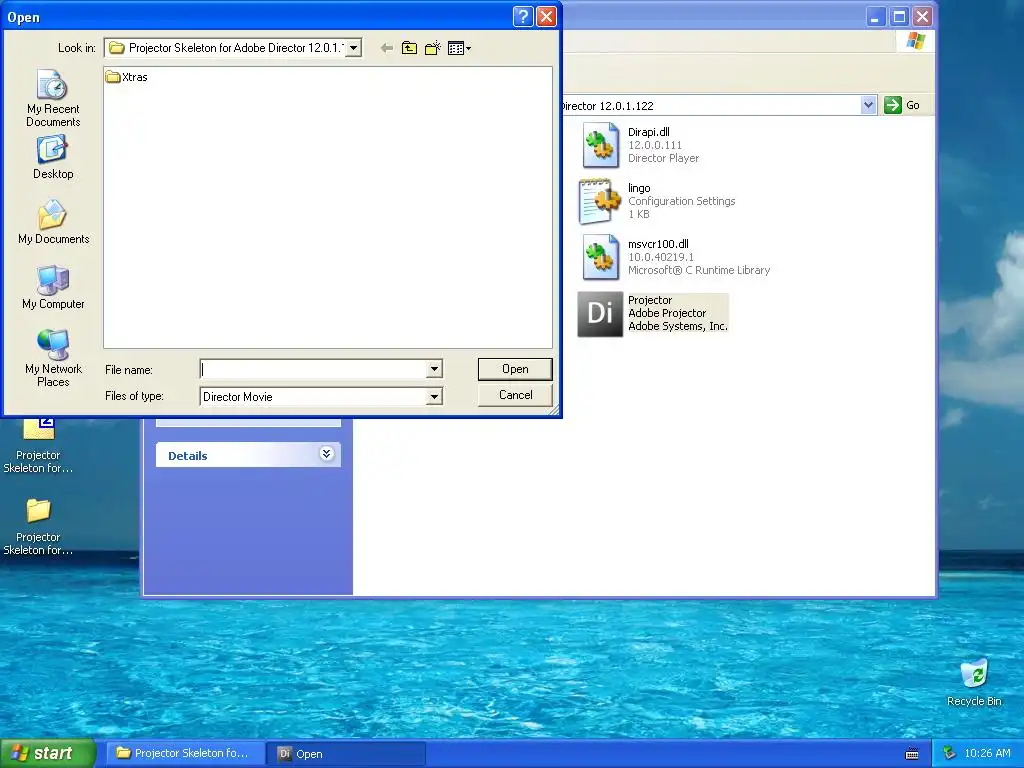Expand the Look in folder dropdown
1024x768 pixels.
(x=353, y=48)
